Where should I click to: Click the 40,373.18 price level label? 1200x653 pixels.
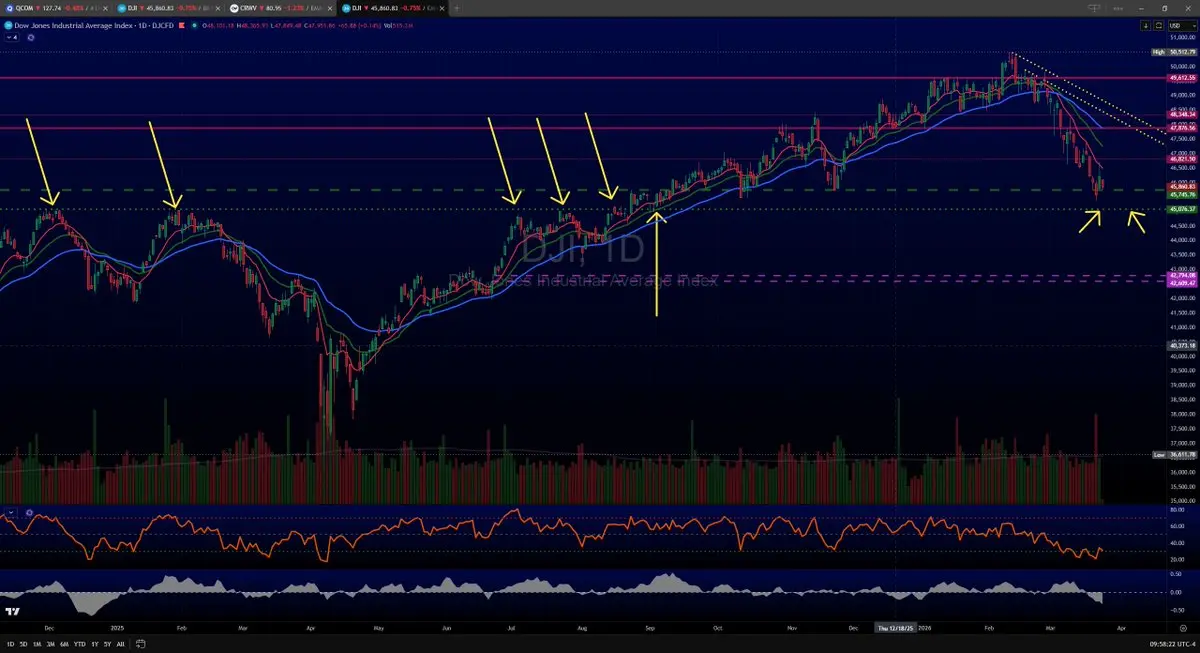coord(1181,345)
